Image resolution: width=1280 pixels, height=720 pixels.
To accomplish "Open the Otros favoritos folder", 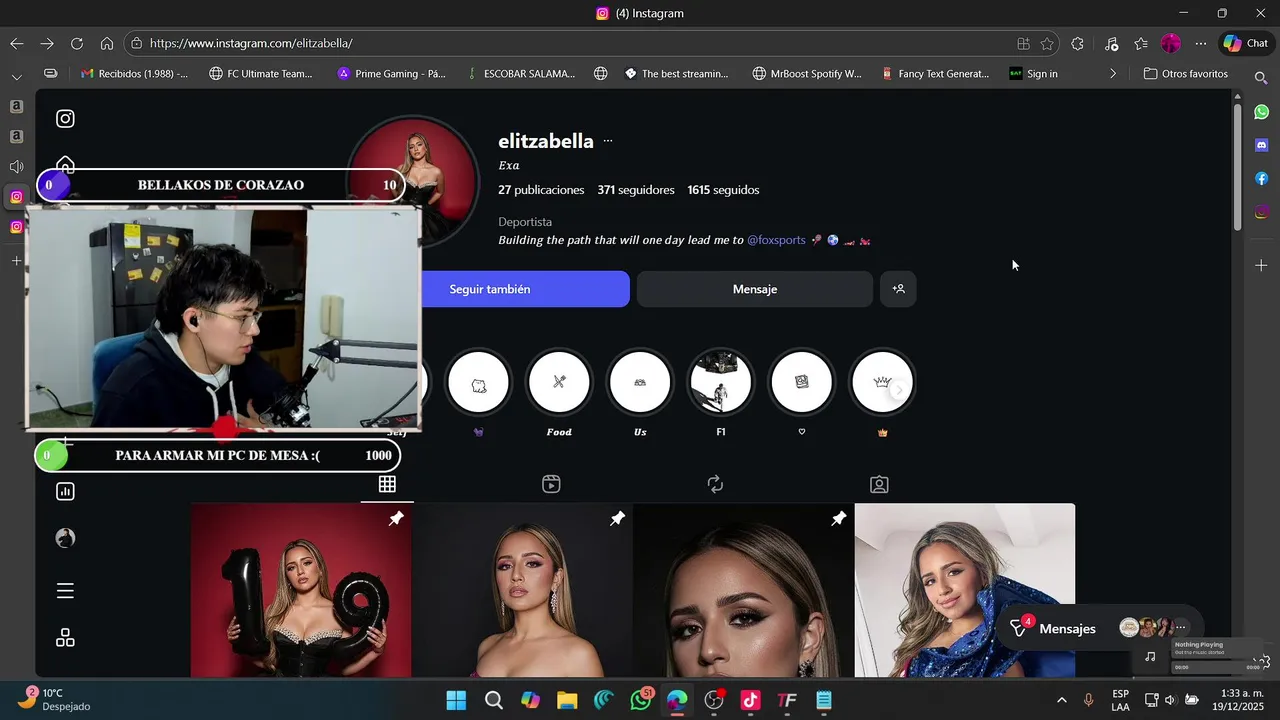I will (x=1186, y=73).
